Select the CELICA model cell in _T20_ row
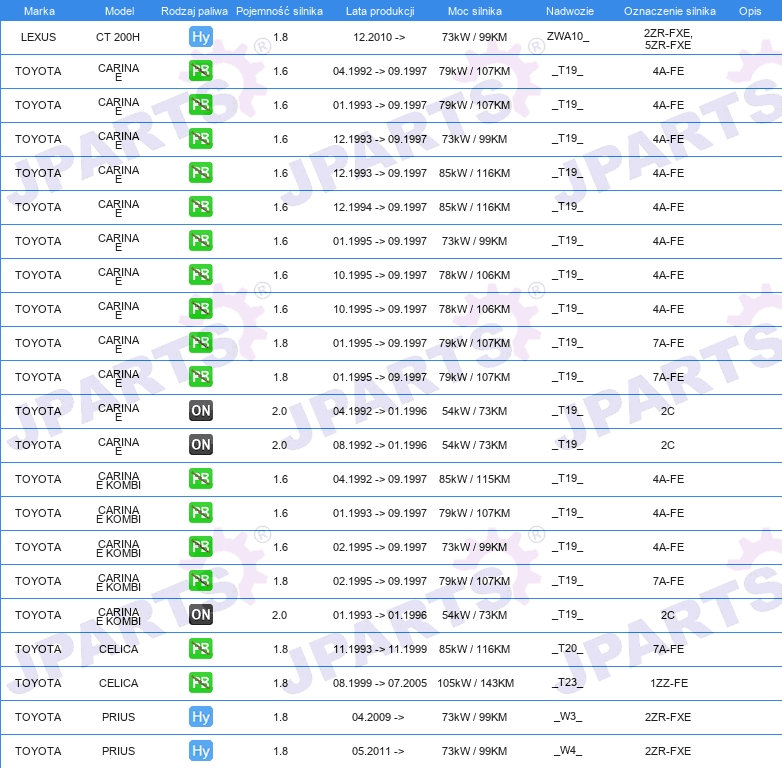 pyautogui.click(x=119, y=649)
